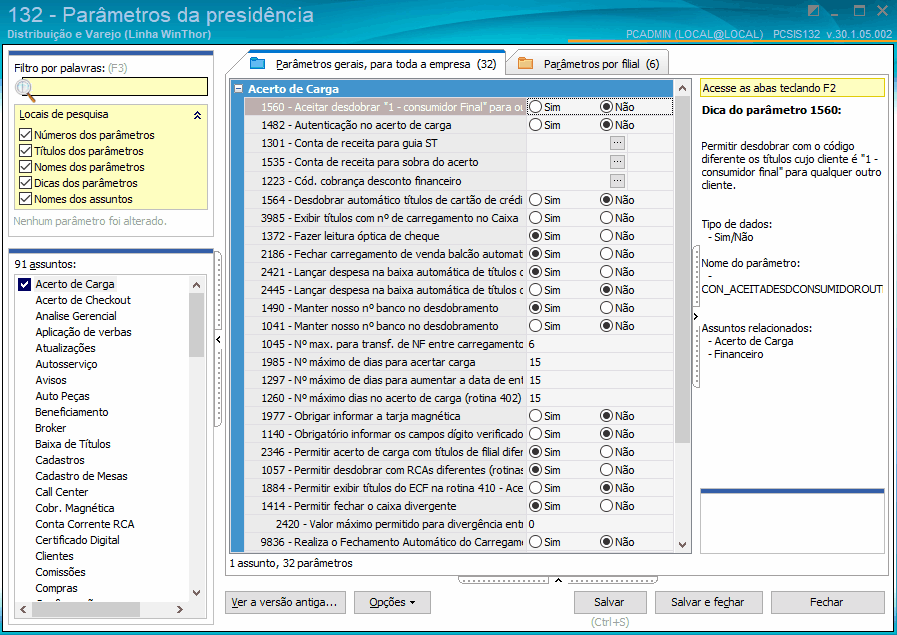Toggle the bottom panel splitter caret
The width and height of the screenshot is (897, 635).
point(558,580)
